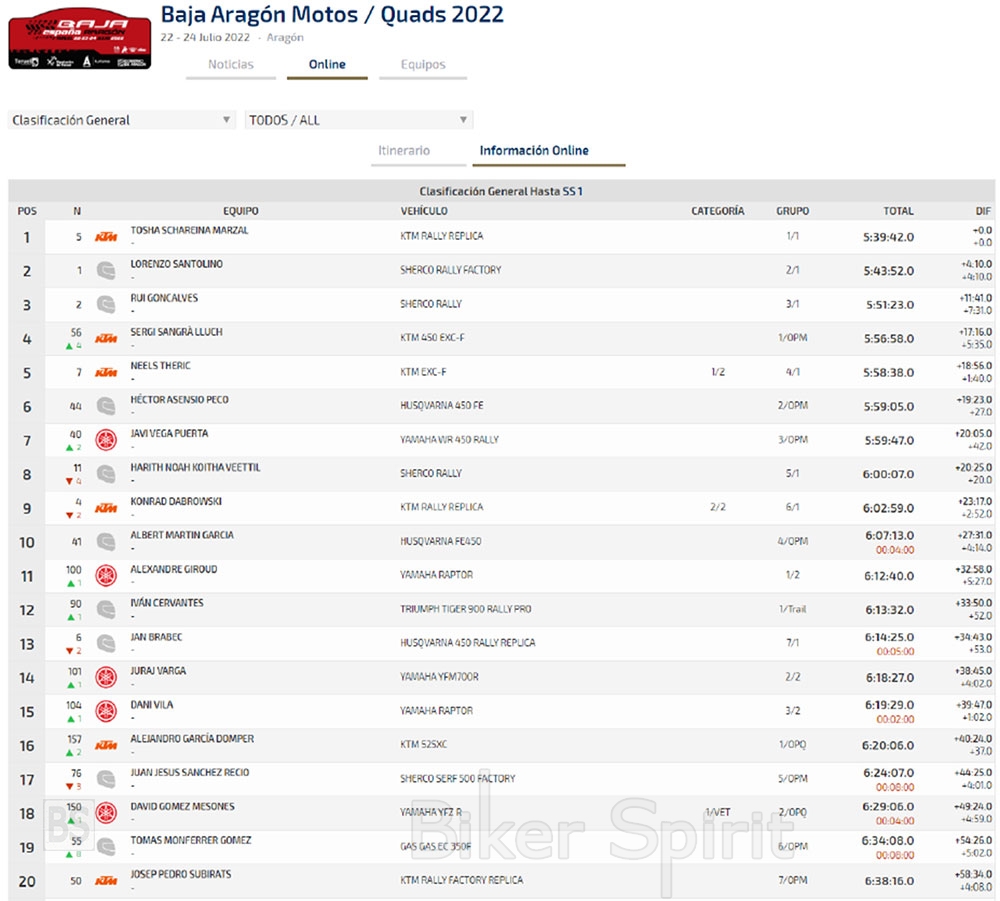Click helmet icon next to Iván Cervantes
The width and height of the screenshot is (1000, 901).
click(x=105, y=610)
